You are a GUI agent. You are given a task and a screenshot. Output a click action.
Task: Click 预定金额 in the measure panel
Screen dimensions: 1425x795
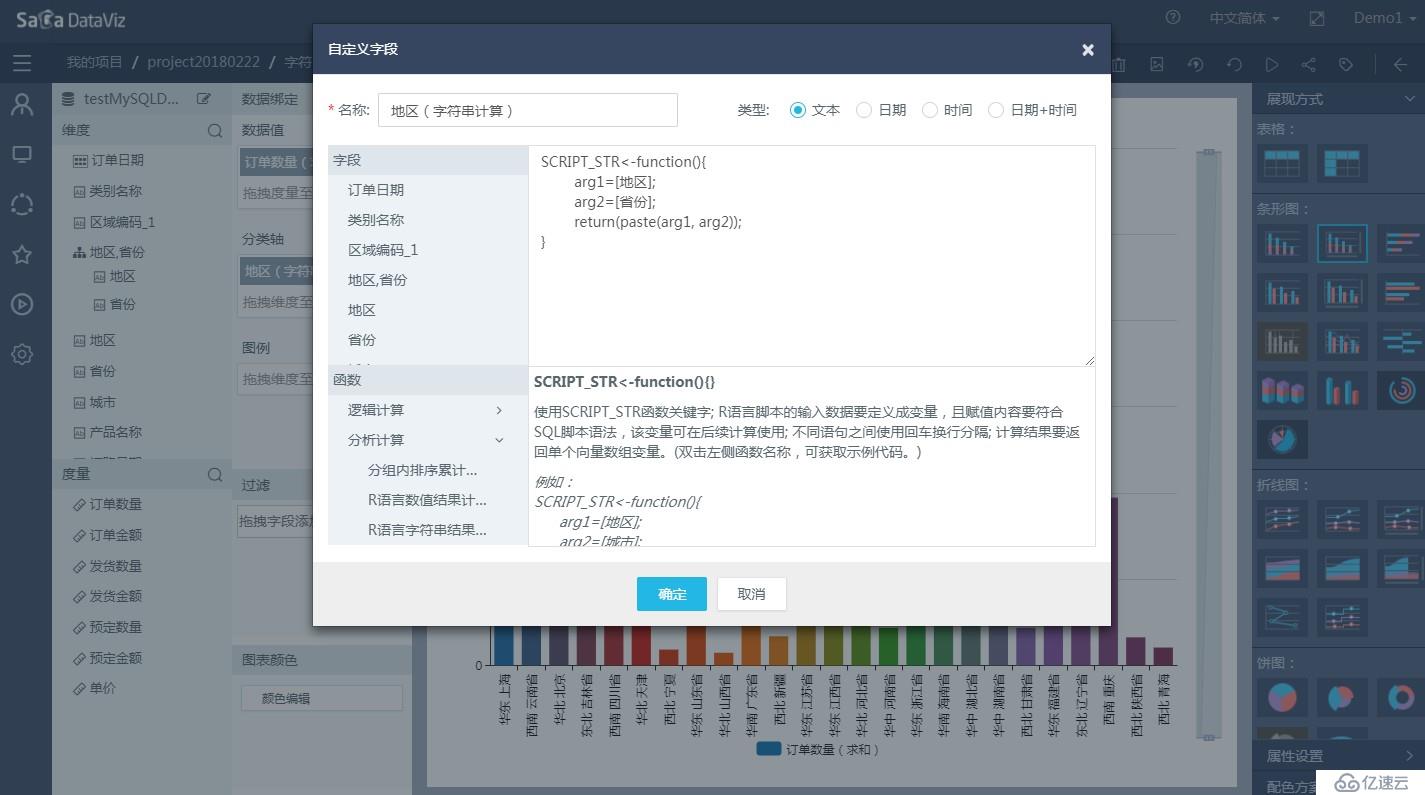tap(115, 658)
